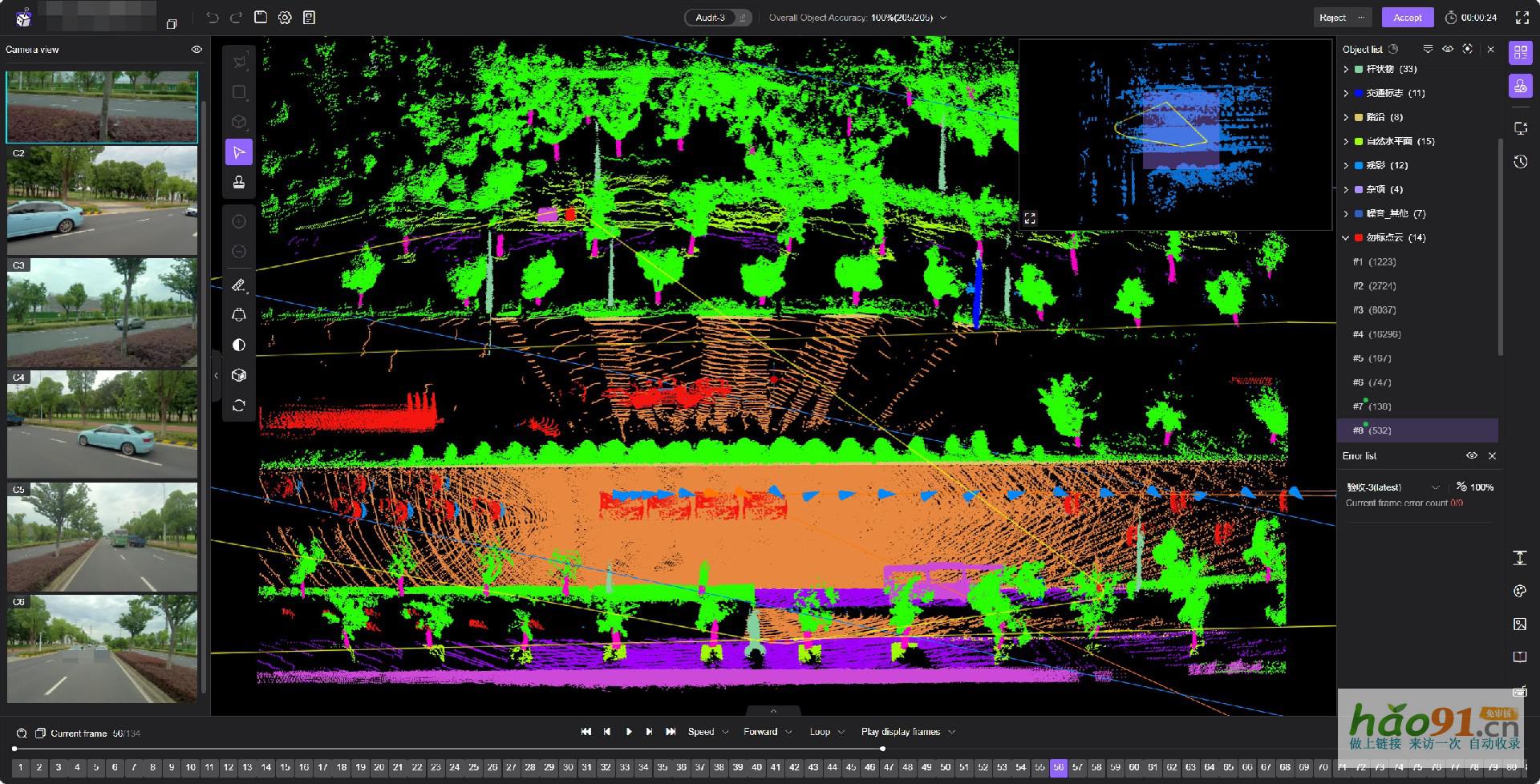Enter fullscreen with the top-right icon
The height and width of the screenshot is (784, 1540).
pyautogui.click(x=1522, y=18)
